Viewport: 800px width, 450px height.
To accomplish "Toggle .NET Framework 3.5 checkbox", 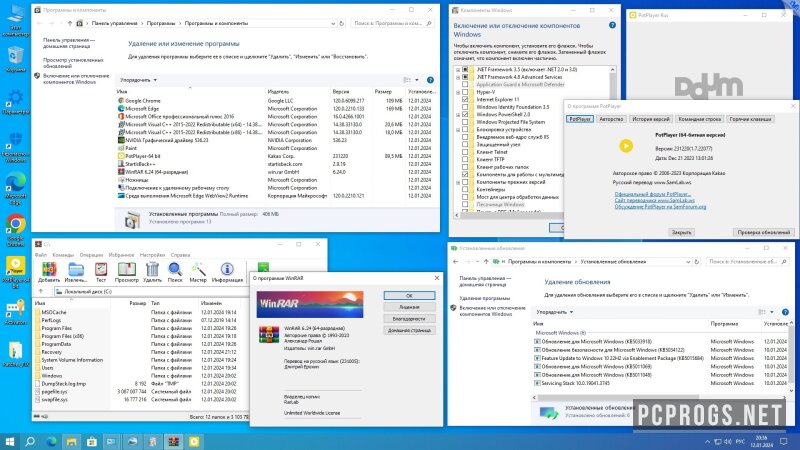I will (465, 69).
